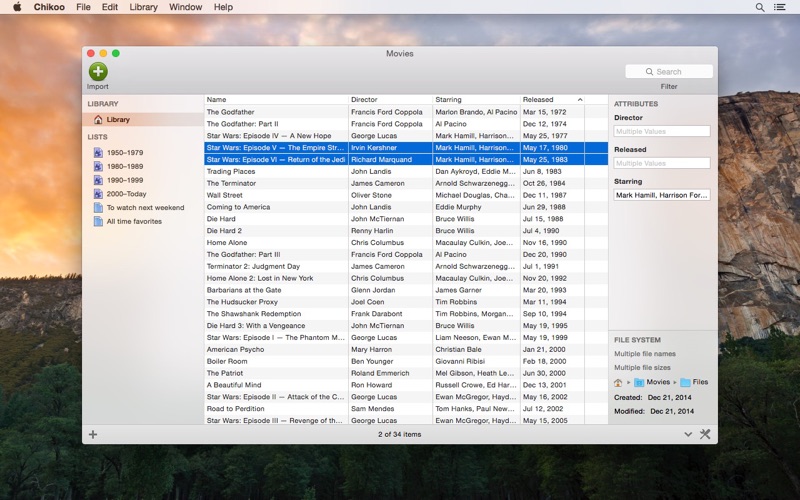Select the American Psycho row
The height and width of the screenshot is (500, 800).
406,349
